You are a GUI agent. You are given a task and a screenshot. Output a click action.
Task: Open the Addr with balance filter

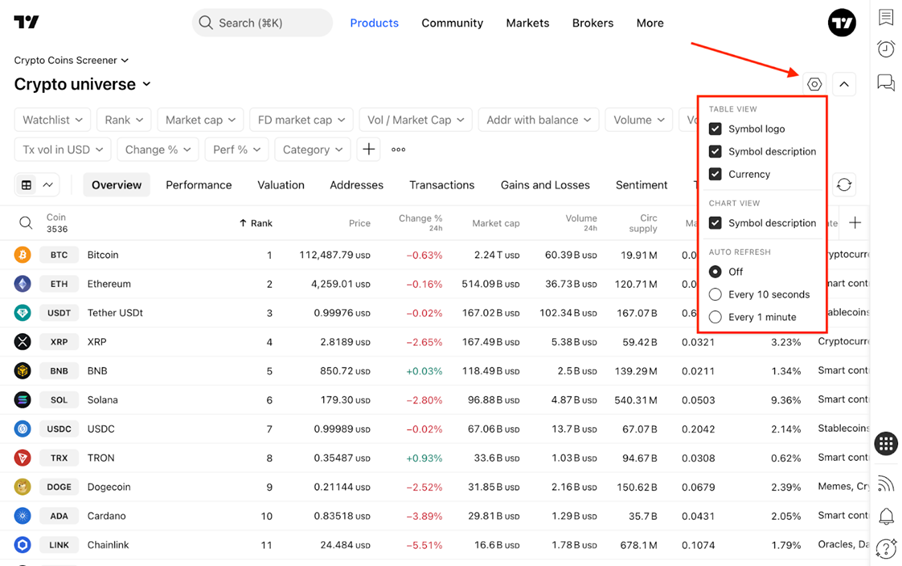(x=538, y=120)
